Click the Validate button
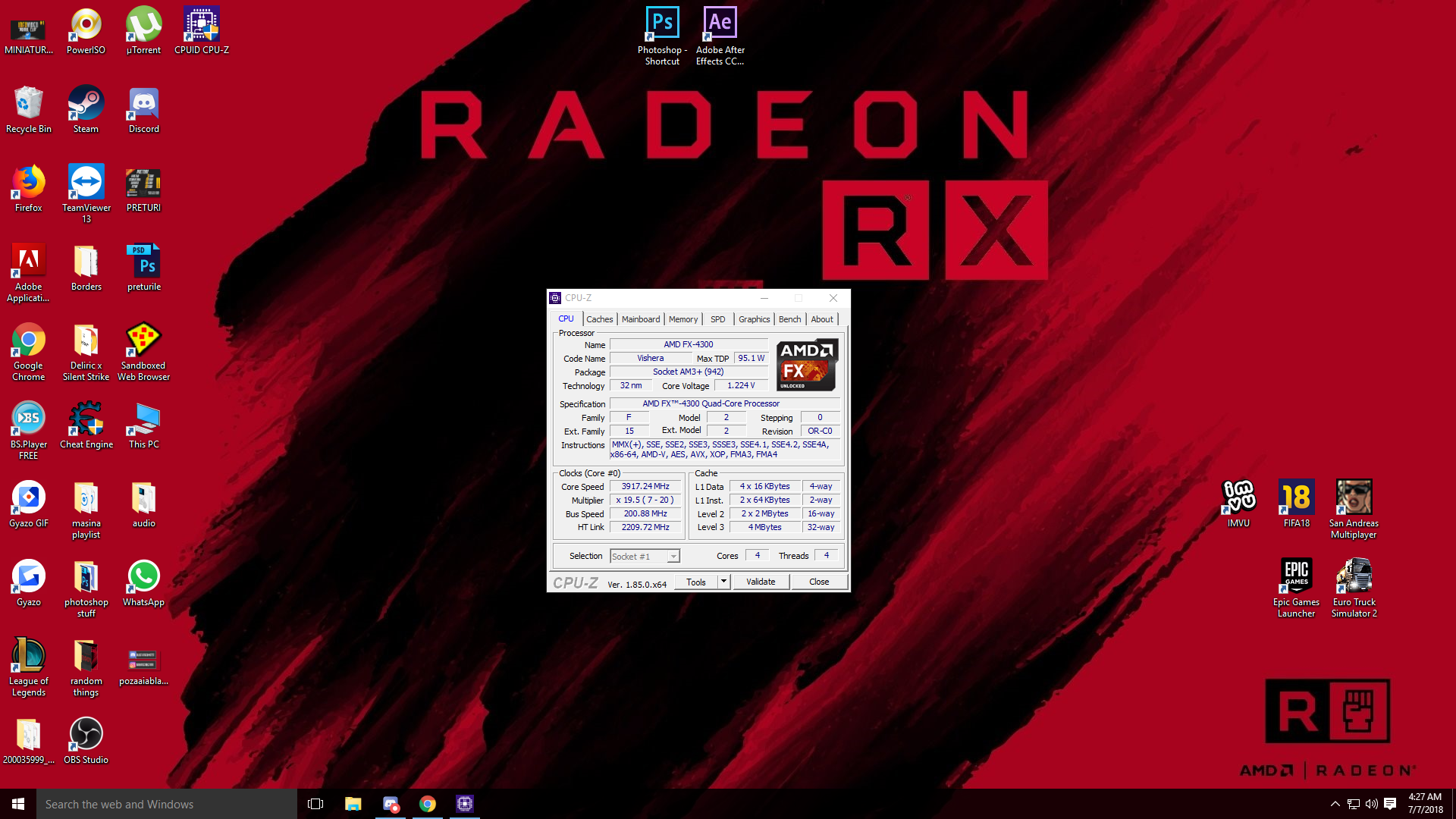 pos(761,582)
